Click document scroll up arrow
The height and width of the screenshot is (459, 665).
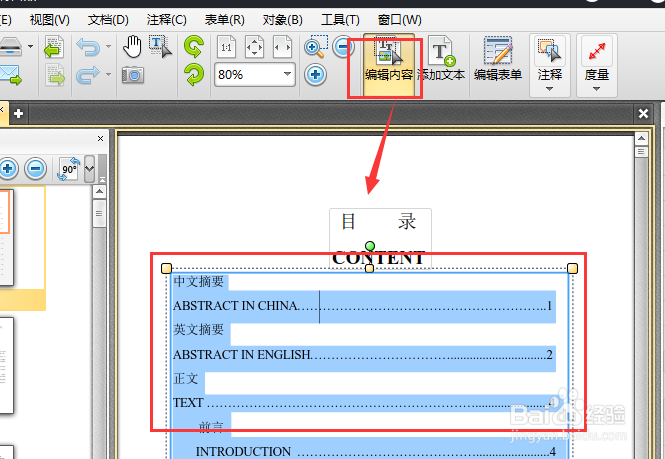tap(641, 139)
